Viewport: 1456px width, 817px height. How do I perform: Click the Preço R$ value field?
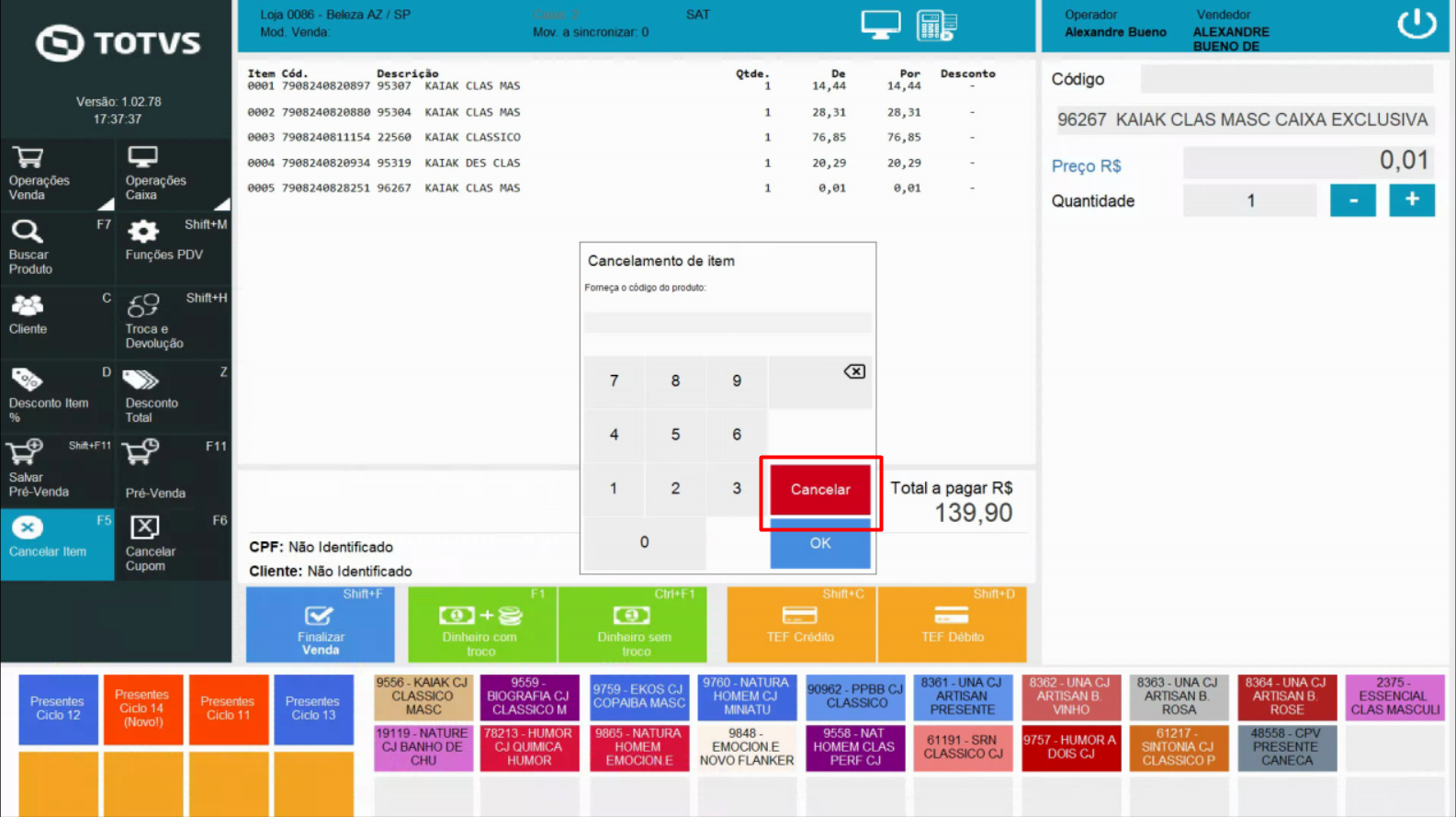1308,162
